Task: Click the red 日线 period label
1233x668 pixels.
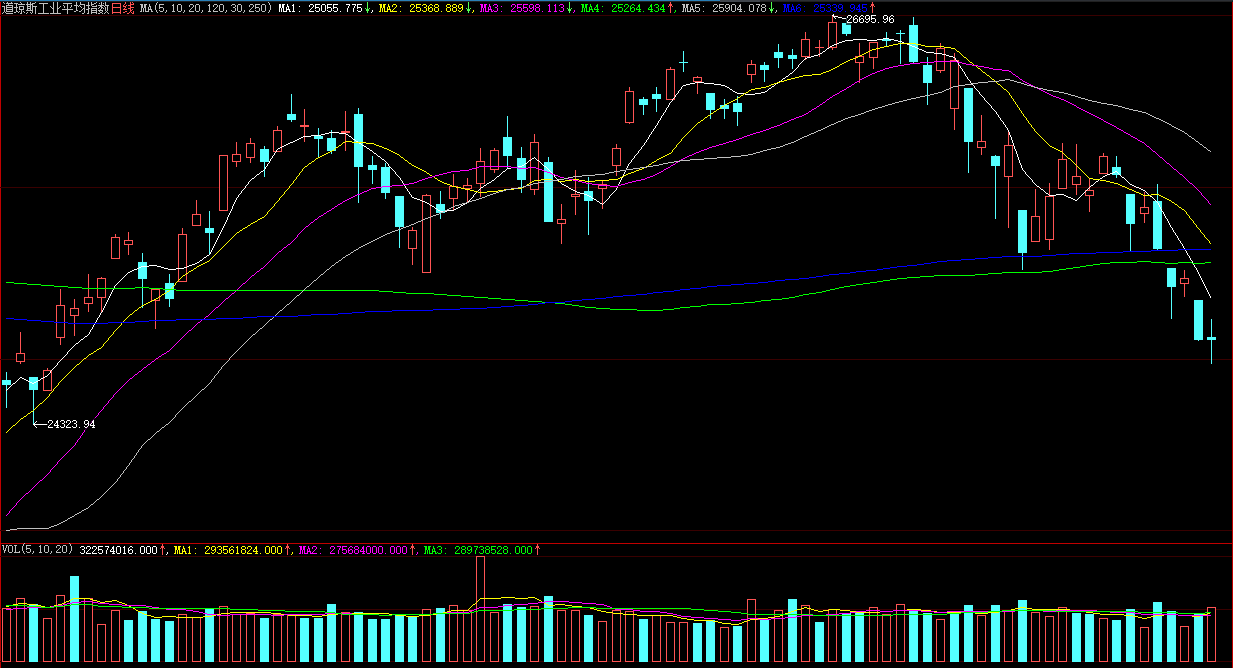Action: [x=122, y=8]
